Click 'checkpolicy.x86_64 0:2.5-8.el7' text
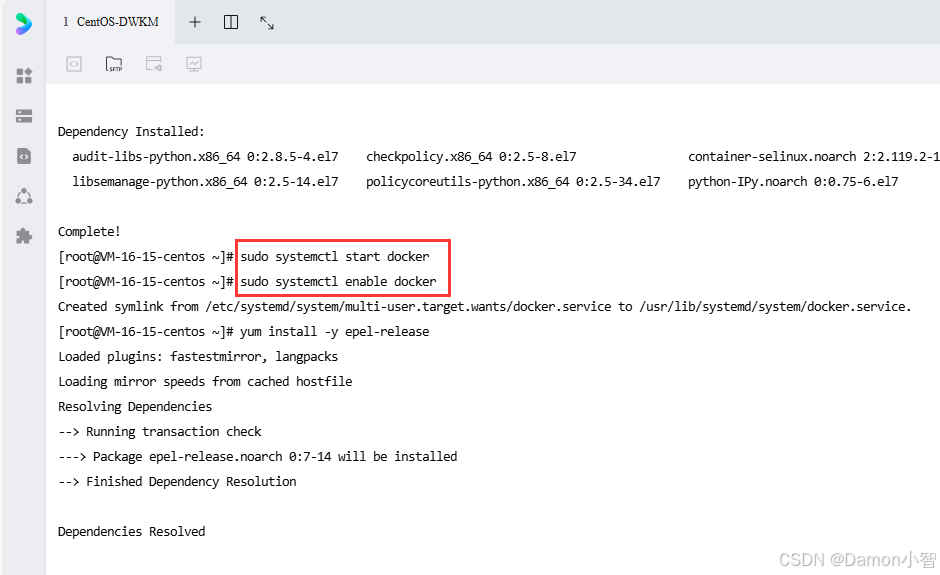 [471, 156]
